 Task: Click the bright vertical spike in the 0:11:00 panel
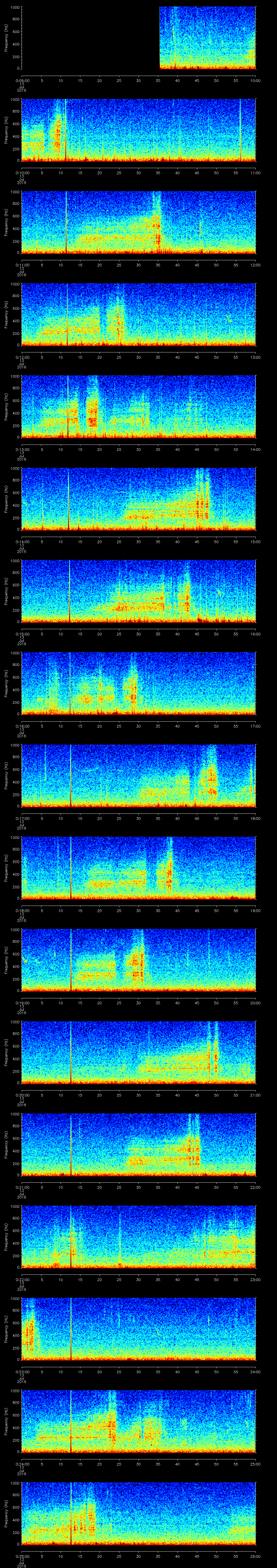[x=66, y=222]
